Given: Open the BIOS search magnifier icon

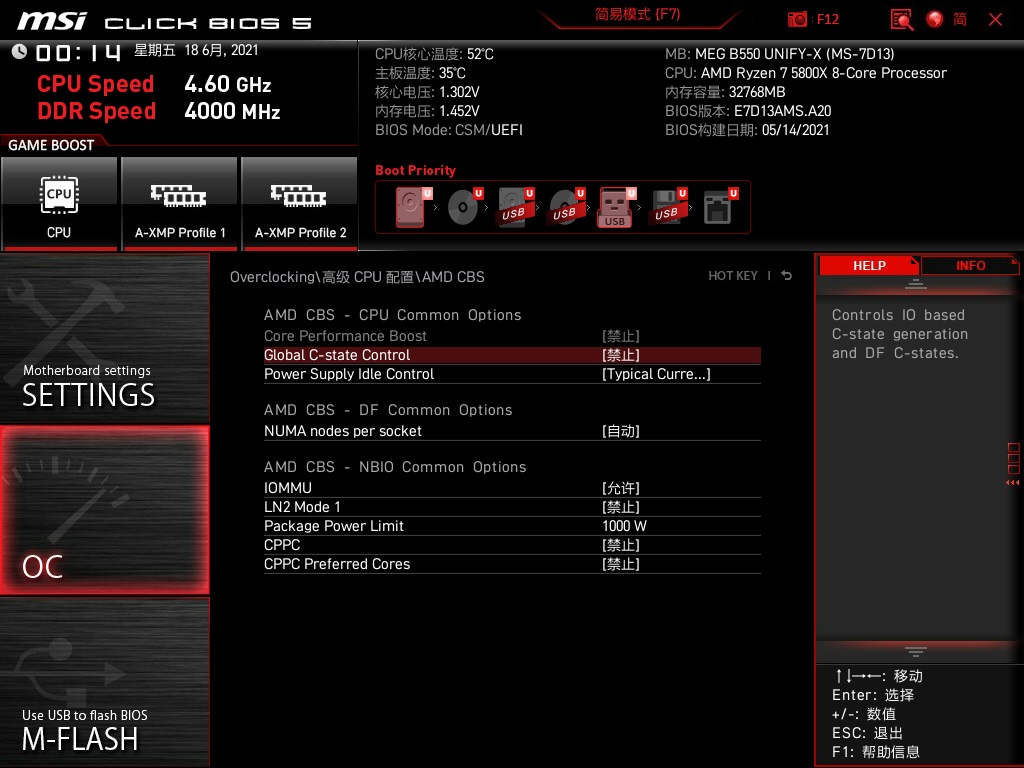Looking at the screenshot, I should point(901,19).
